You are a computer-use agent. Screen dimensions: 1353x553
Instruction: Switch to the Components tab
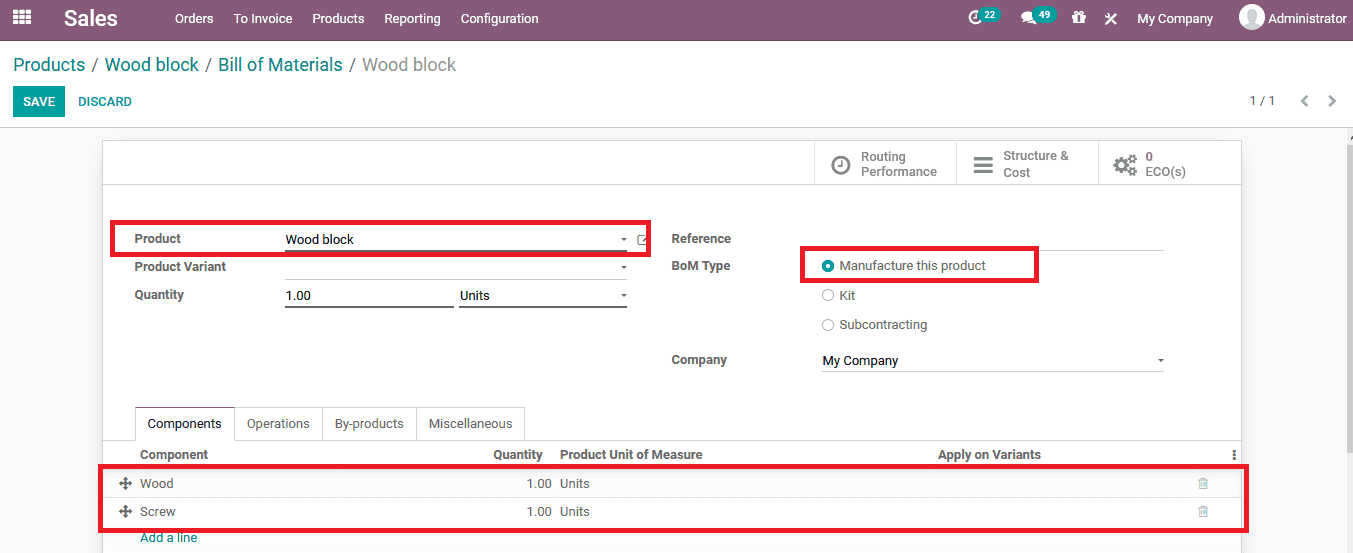185,424
